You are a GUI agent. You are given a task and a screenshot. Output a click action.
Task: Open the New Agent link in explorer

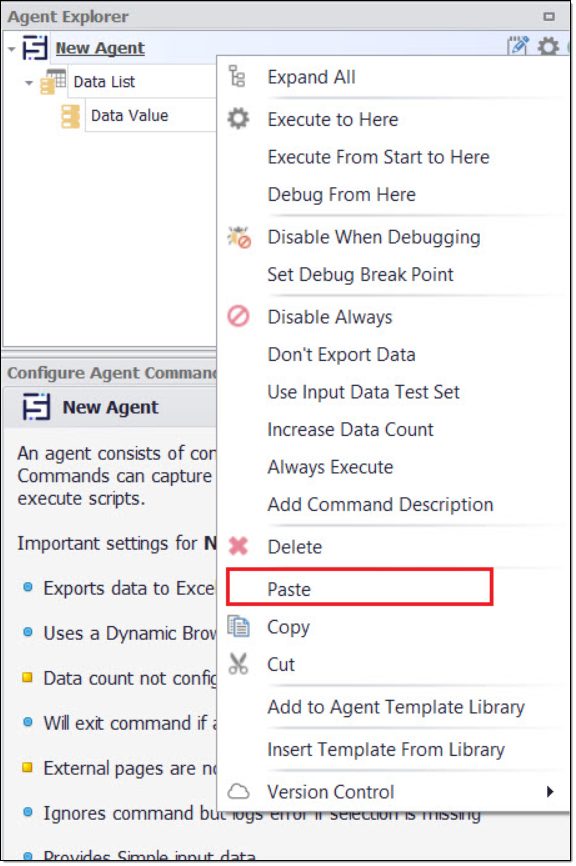pyautogui.click(x=100, y=48)
